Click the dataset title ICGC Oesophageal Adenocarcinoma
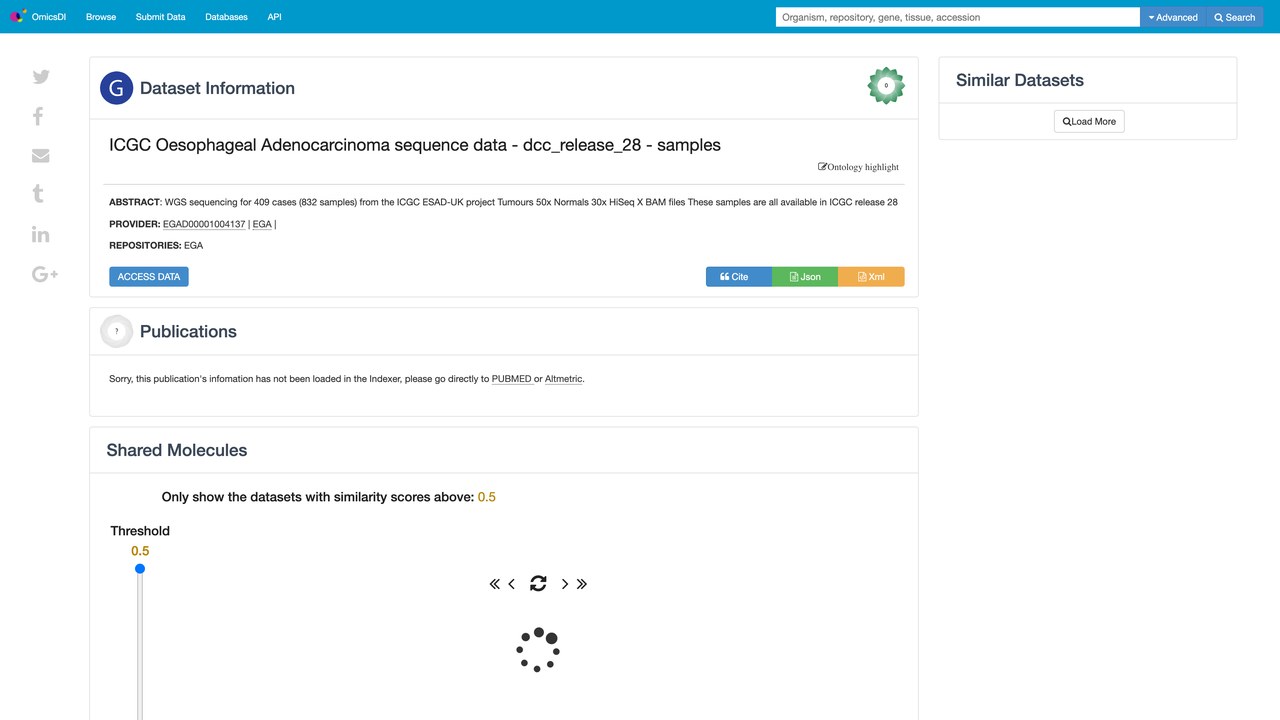This screenshot has height=720, width=1280. point(415,145)
